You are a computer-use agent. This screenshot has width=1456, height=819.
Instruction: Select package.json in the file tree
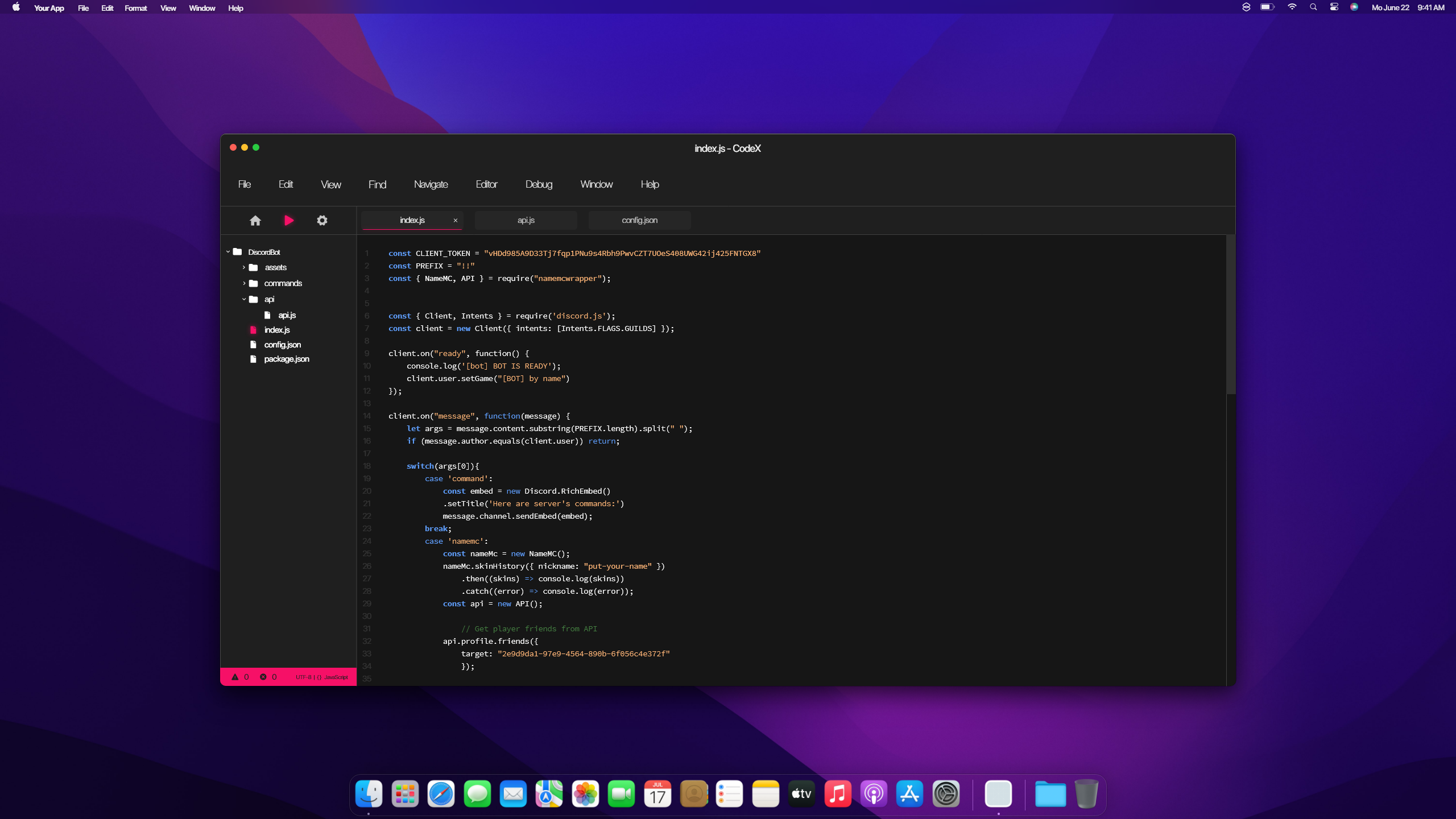[286, 359]
